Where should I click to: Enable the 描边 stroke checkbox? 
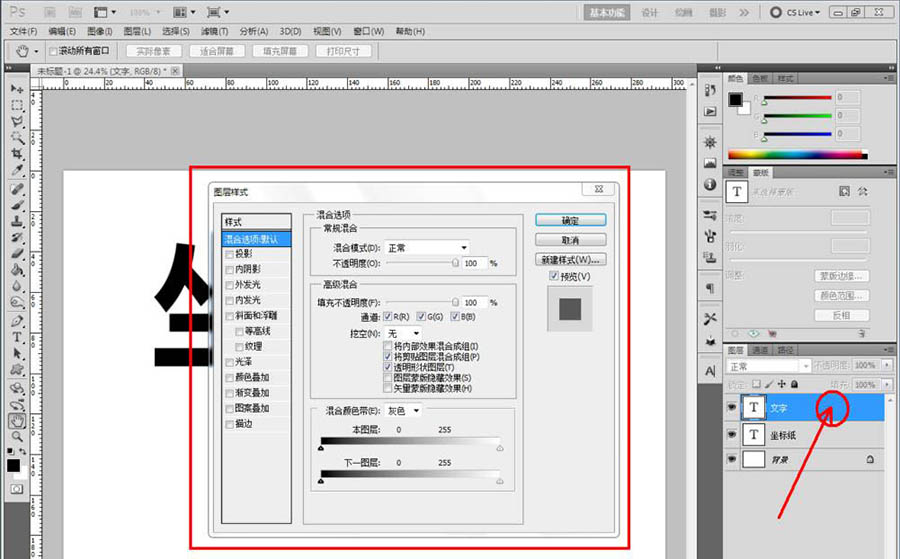[x=230, y=424]
